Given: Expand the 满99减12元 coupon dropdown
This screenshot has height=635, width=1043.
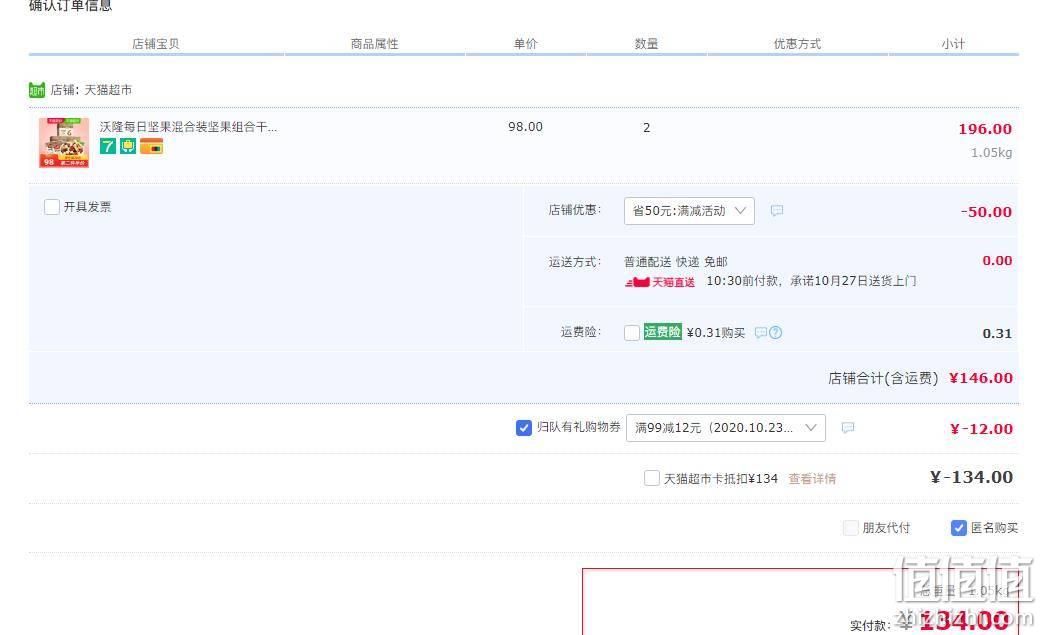Looking at the screenshot, I should (726, 428).
